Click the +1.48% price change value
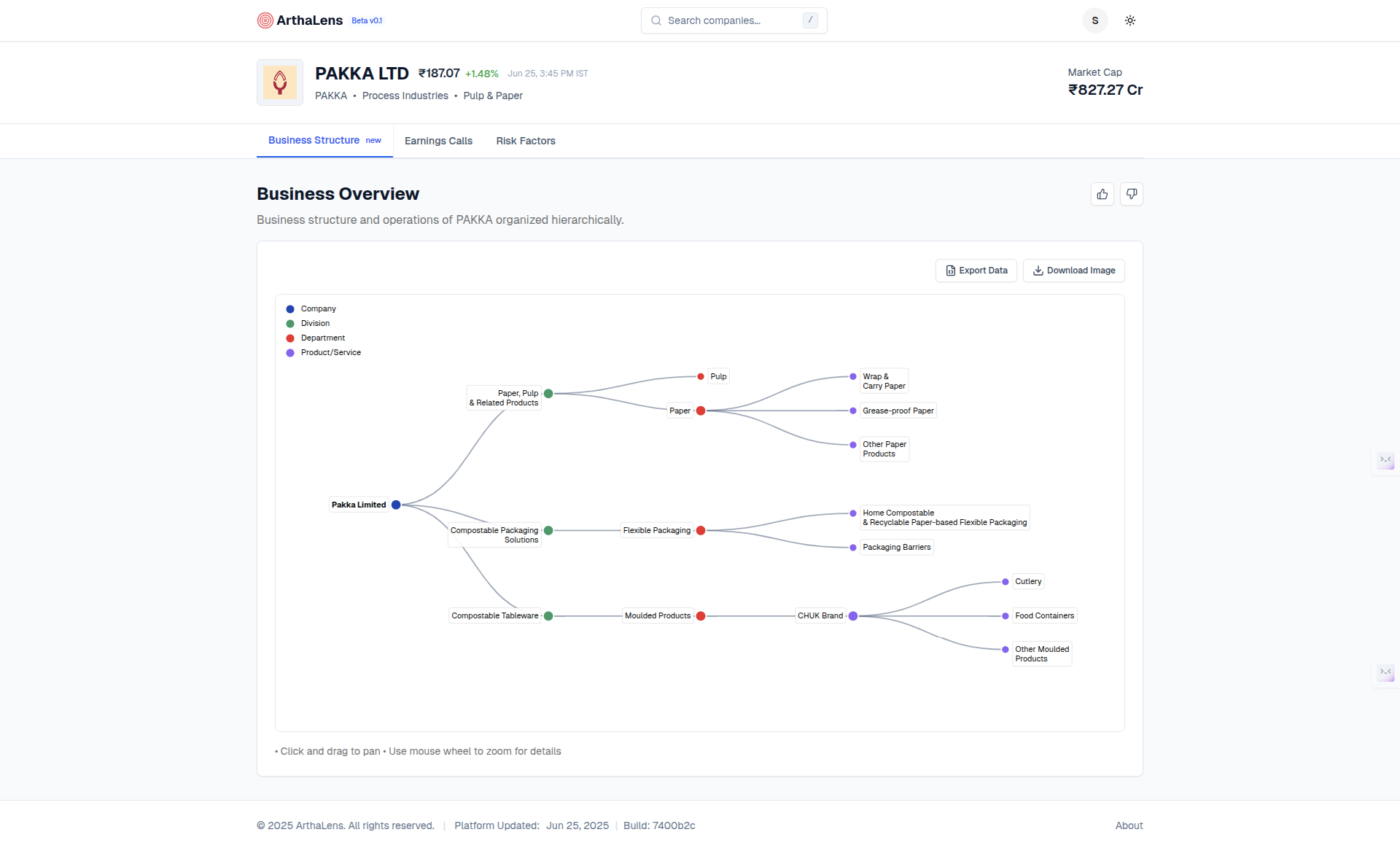The width and height of the screenshot is (1400, 851). 482,74
